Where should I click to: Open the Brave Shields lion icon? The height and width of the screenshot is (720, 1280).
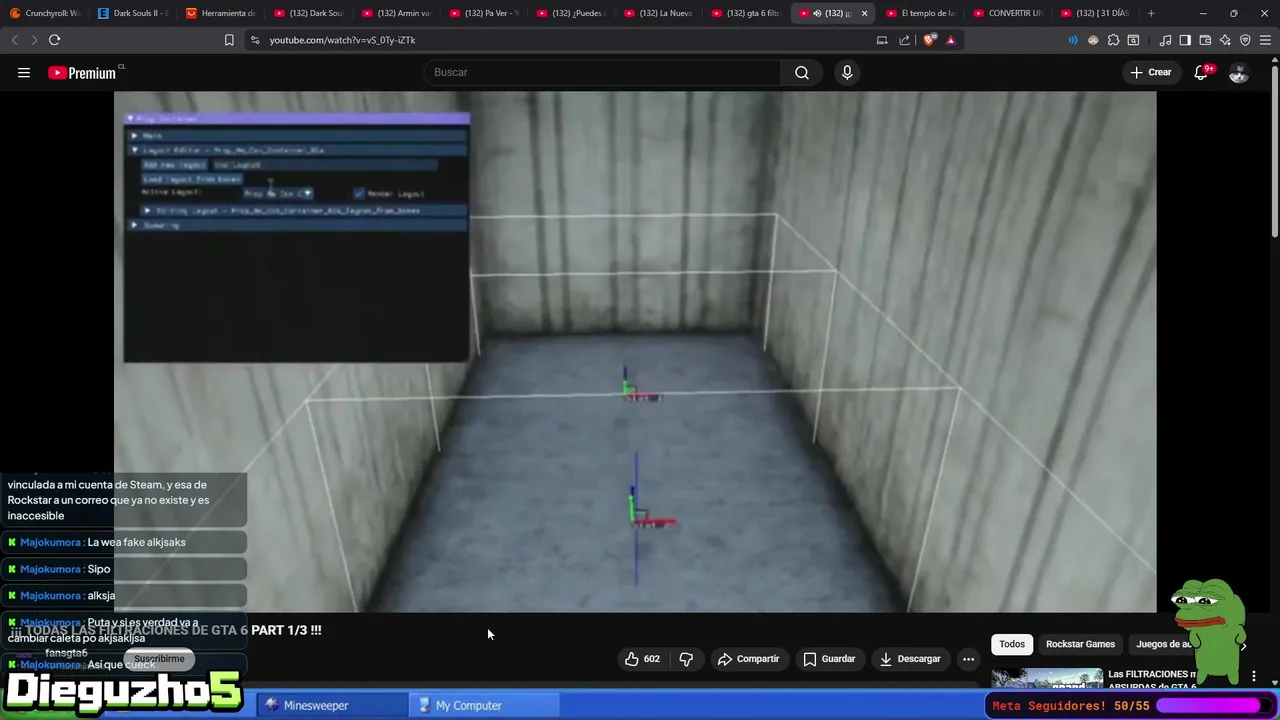930,40
